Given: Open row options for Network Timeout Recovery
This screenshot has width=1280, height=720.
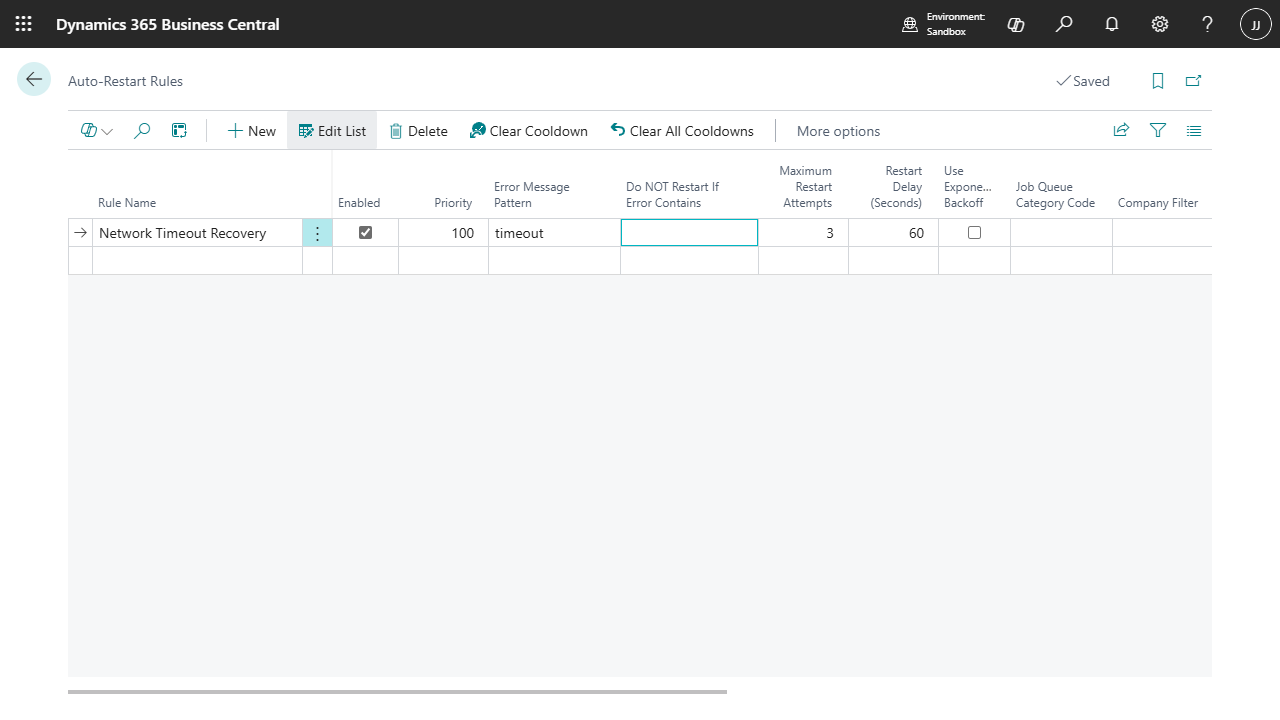Looking at the screenshot, I should (x=317, y=233).
